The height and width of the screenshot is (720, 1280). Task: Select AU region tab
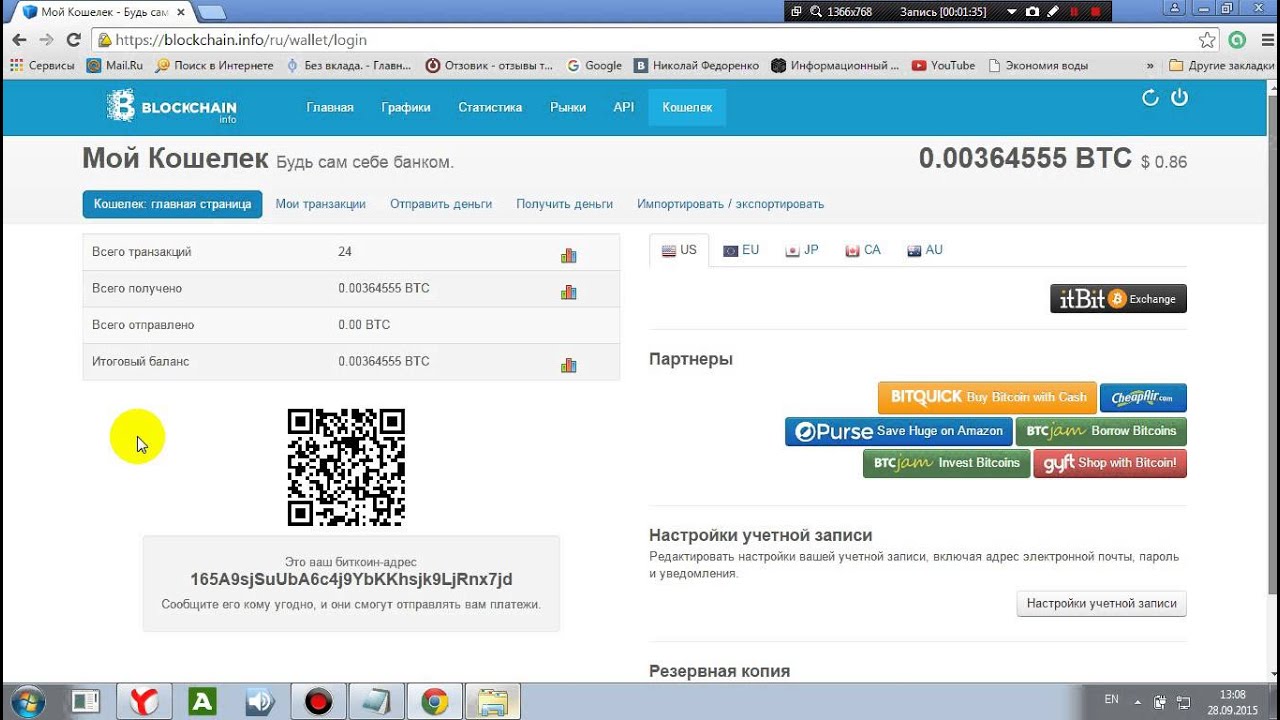[x=925, y=250]
